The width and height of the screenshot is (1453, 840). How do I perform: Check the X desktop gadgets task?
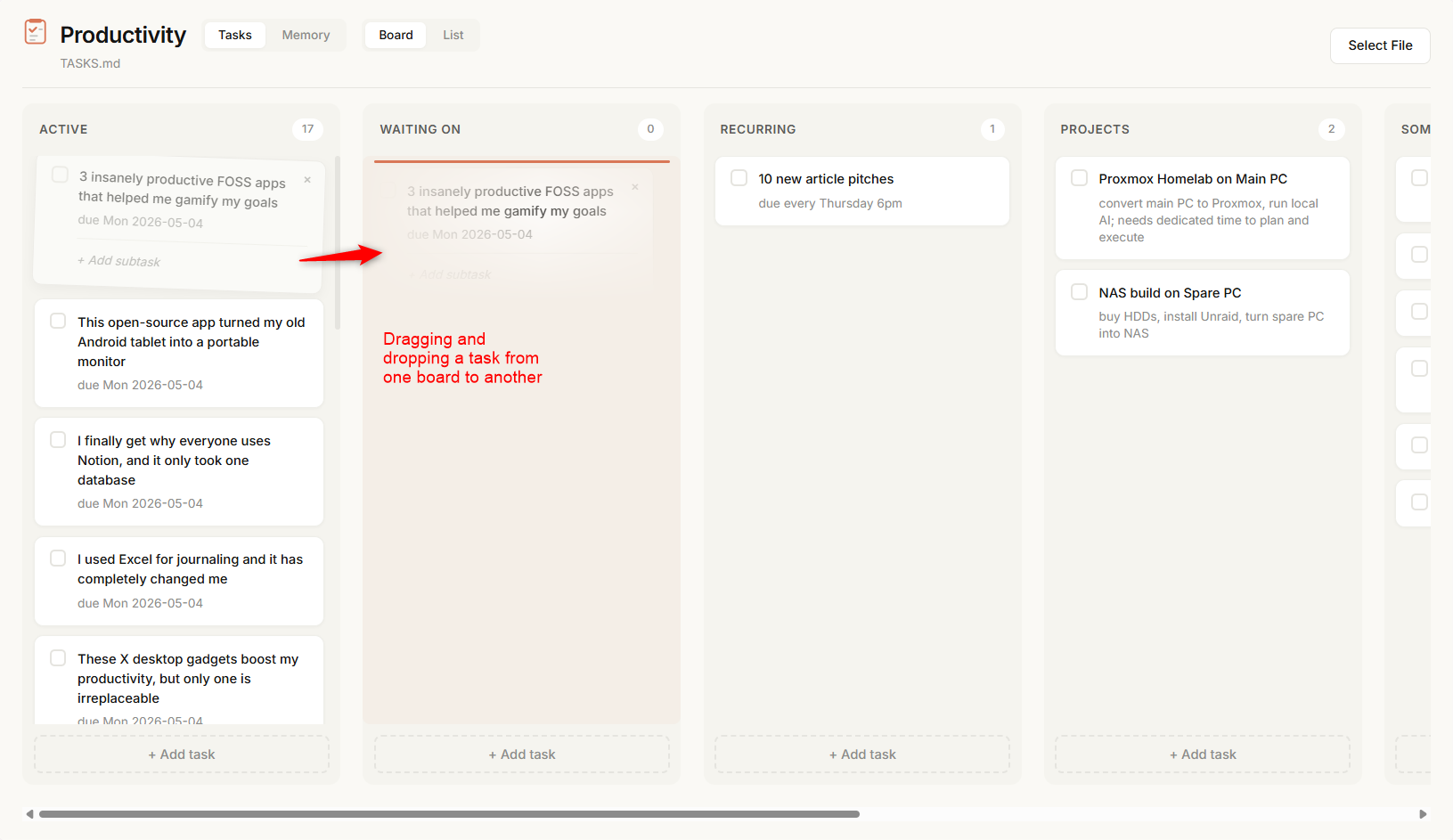coord(58,657)
